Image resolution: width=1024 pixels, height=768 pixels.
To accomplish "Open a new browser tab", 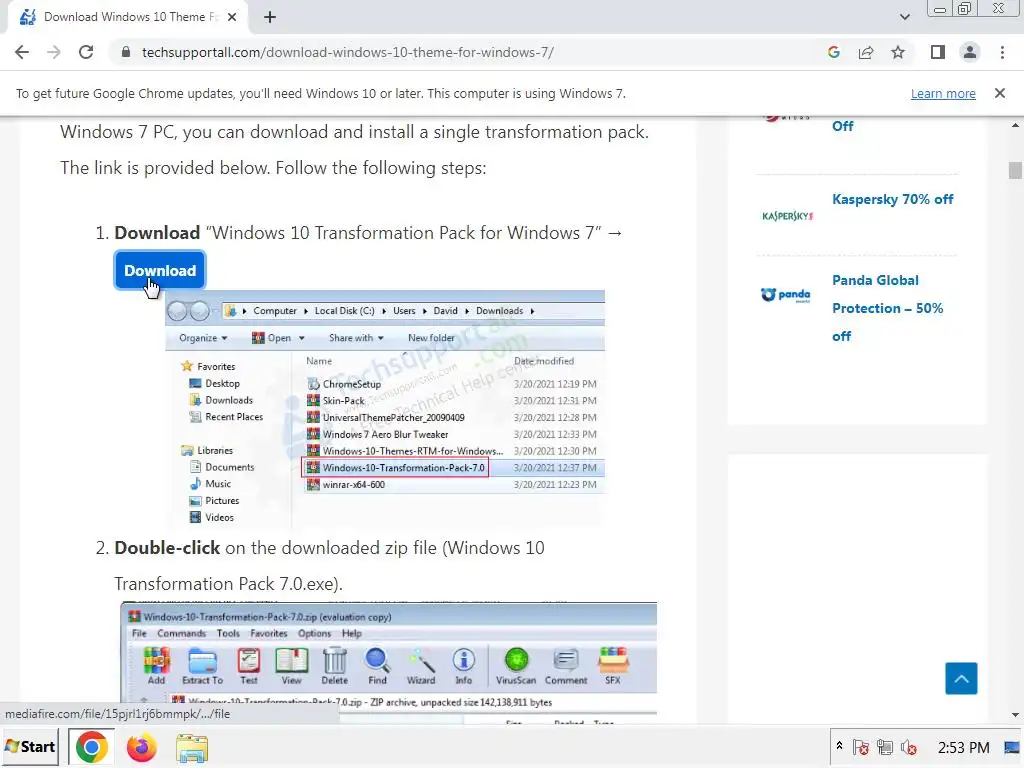I will (x=270, y=17).
